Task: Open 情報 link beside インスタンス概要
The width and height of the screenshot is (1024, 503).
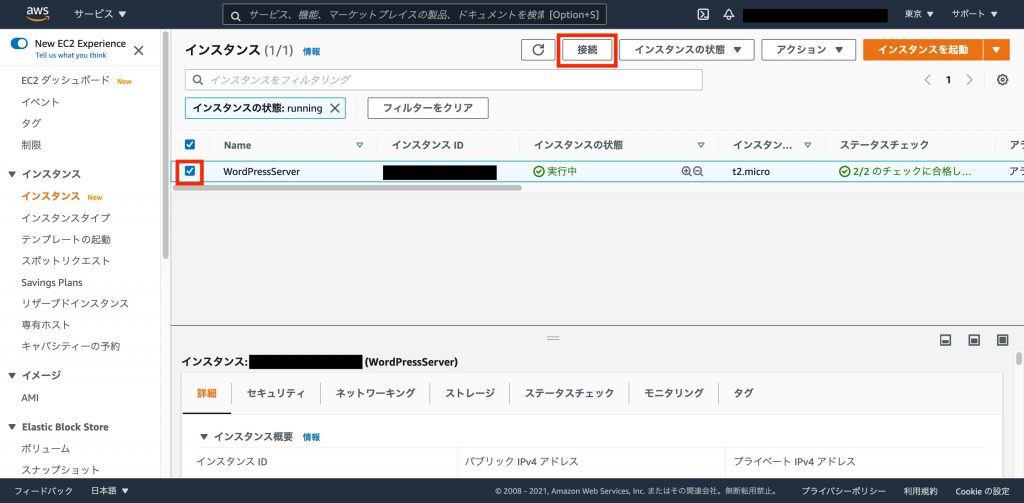Action: point(312,438)
